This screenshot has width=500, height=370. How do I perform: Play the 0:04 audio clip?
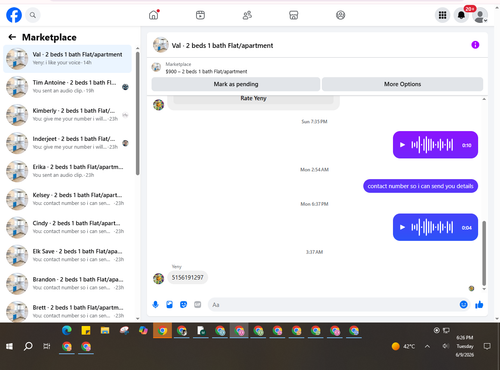pos(402,227)
